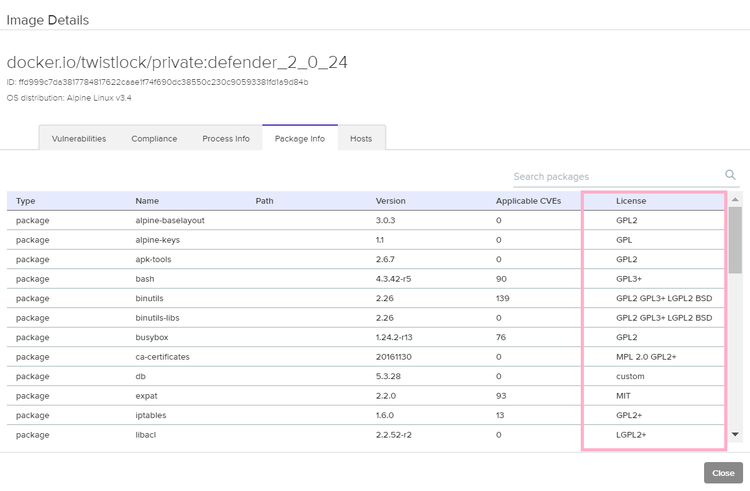The width and height of the screenshot is (750, 491).
Task: Sort by the Type column header
Action: pos(26,201)
